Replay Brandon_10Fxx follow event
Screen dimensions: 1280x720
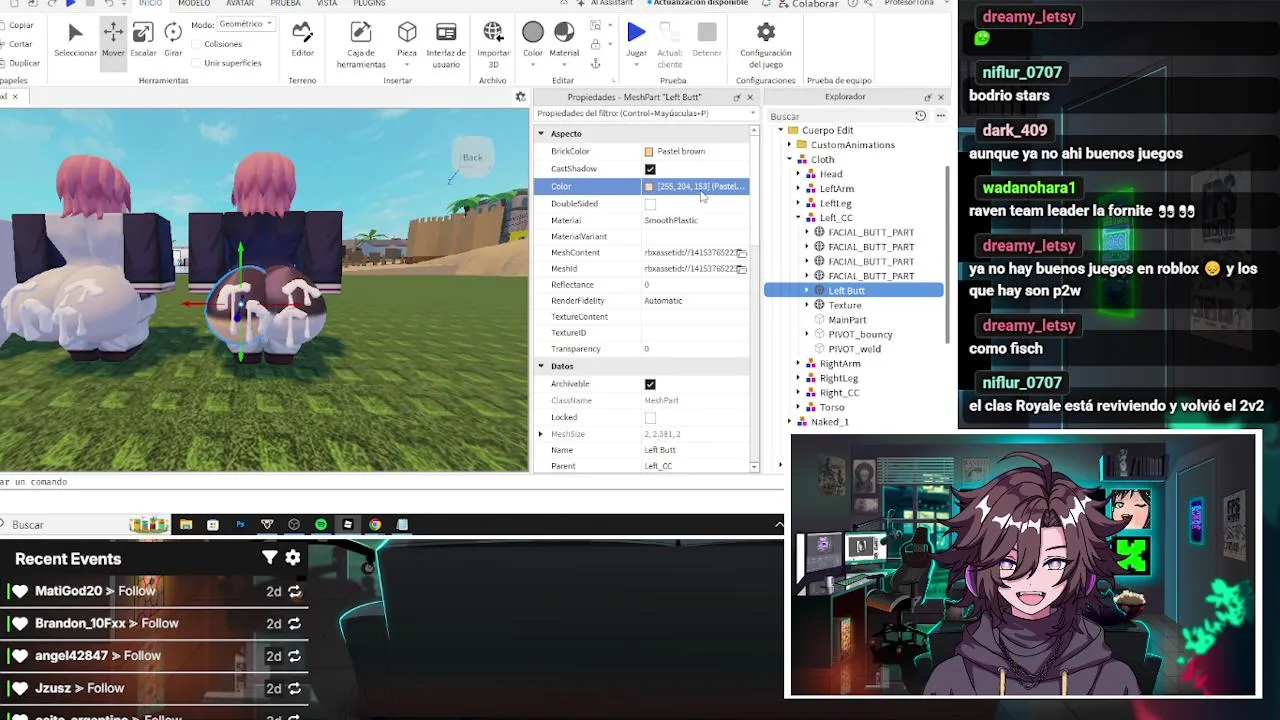(294, 624)
